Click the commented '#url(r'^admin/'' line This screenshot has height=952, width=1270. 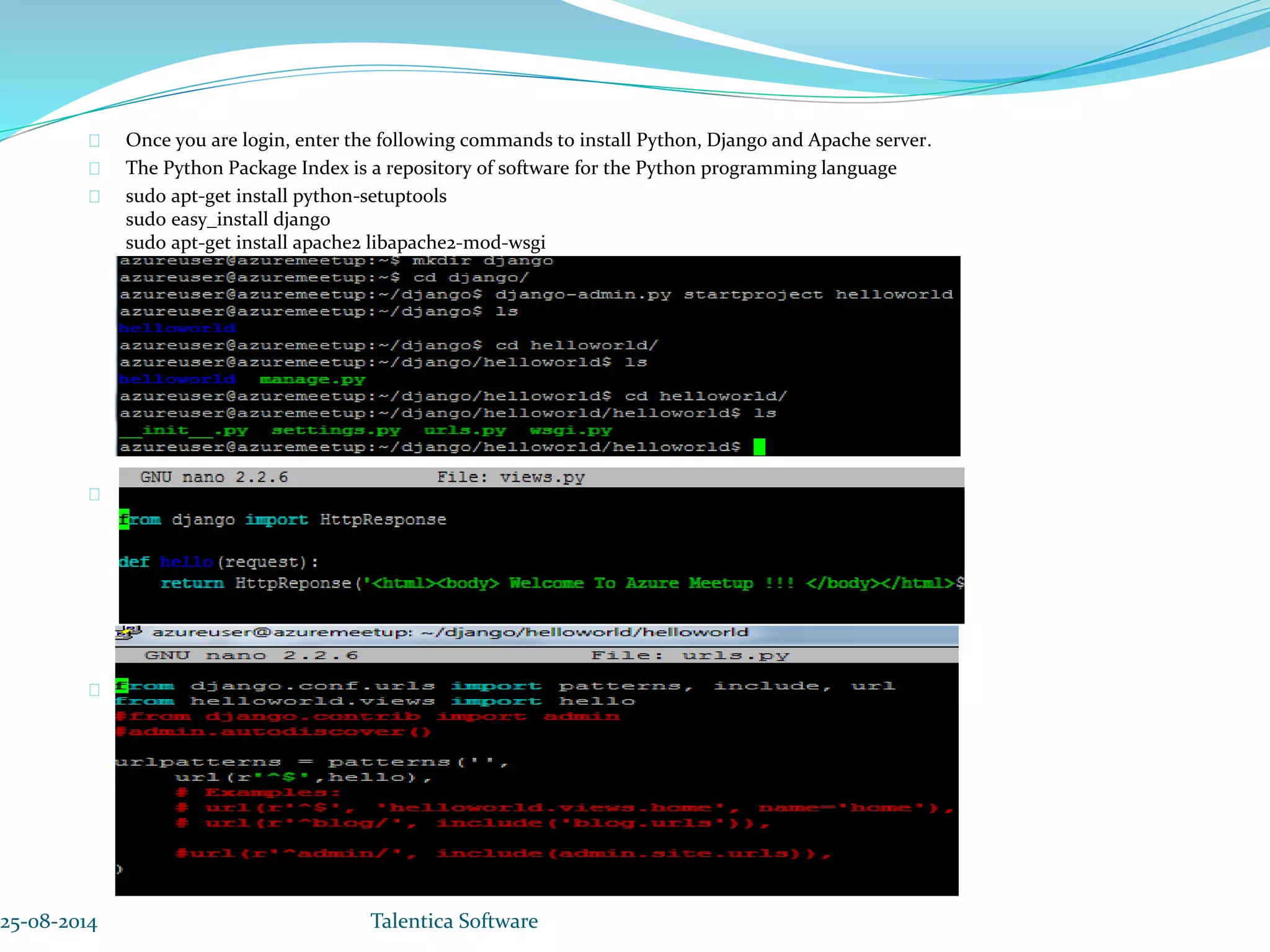click(503, 853)
